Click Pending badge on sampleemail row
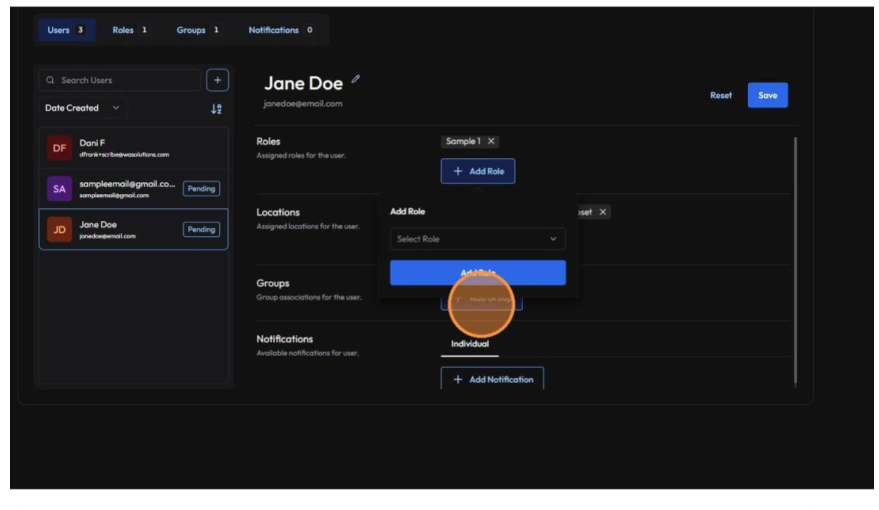The image size is (879, 510). point(201,189)
